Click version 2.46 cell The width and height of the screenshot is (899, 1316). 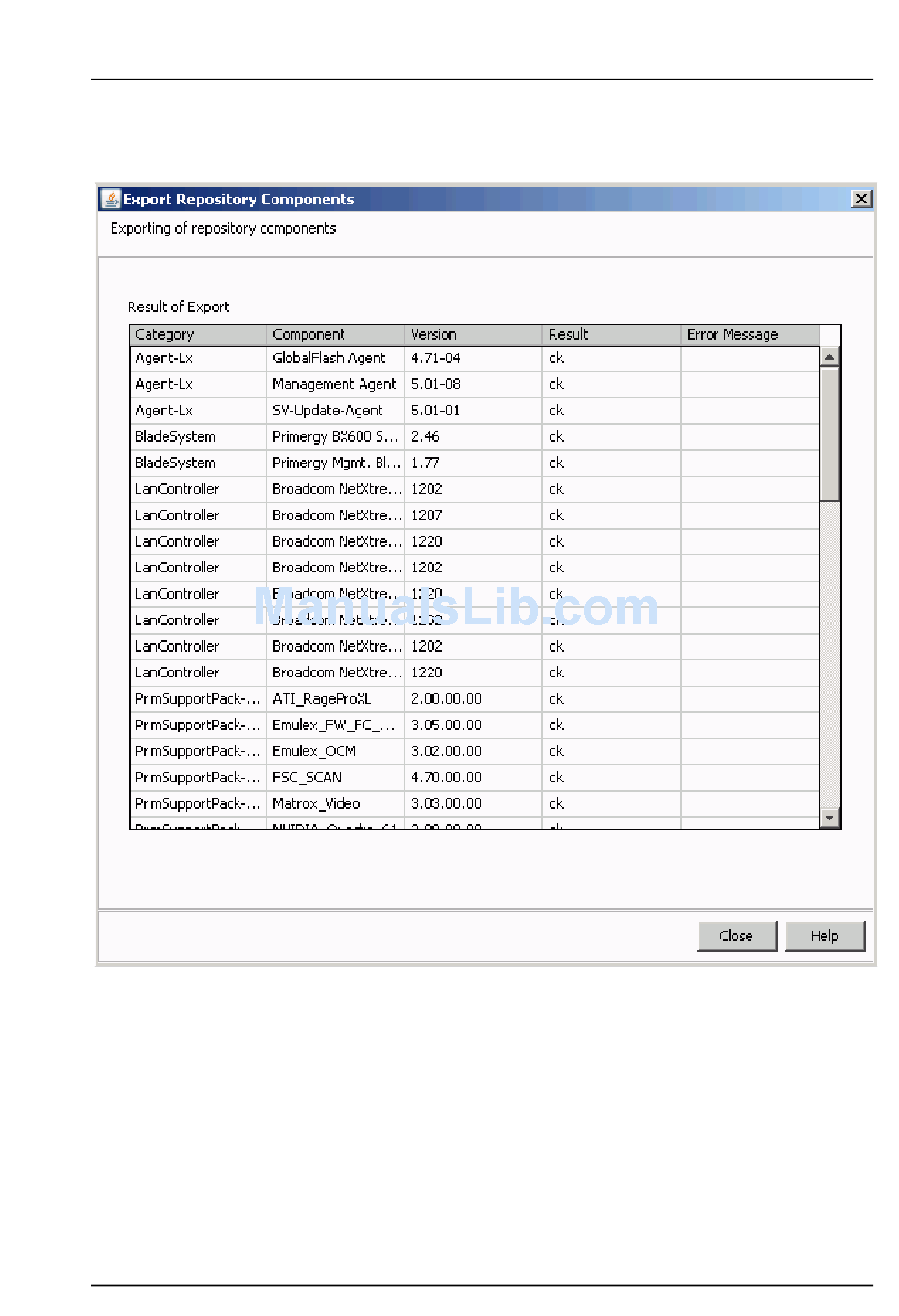click(473, 437)
